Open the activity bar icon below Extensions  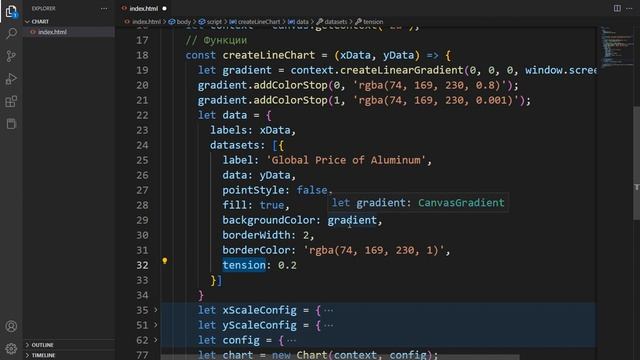(11, 124)
